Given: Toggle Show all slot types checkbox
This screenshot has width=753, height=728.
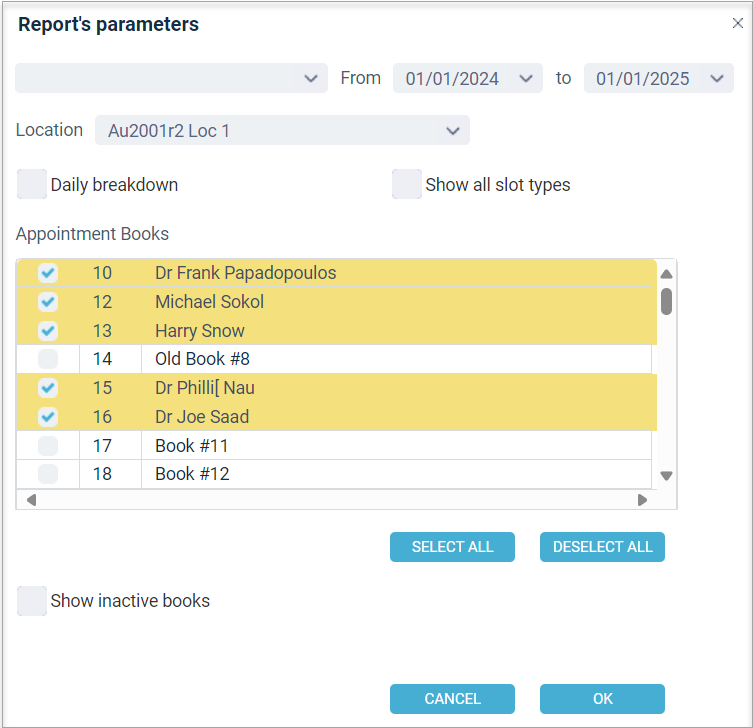Looking at the screenshot, I should pos(407,184).
